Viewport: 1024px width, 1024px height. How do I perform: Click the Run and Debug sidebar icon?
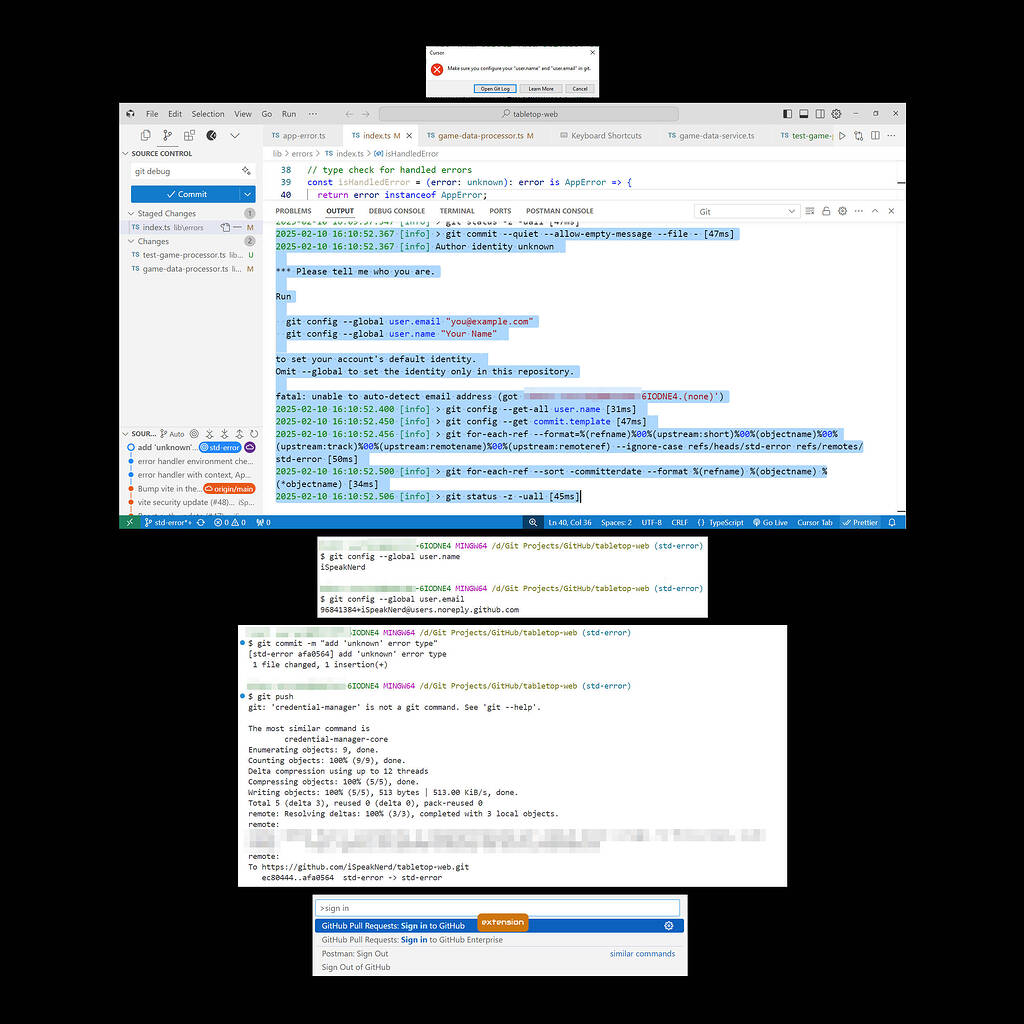tap(210, 135)
